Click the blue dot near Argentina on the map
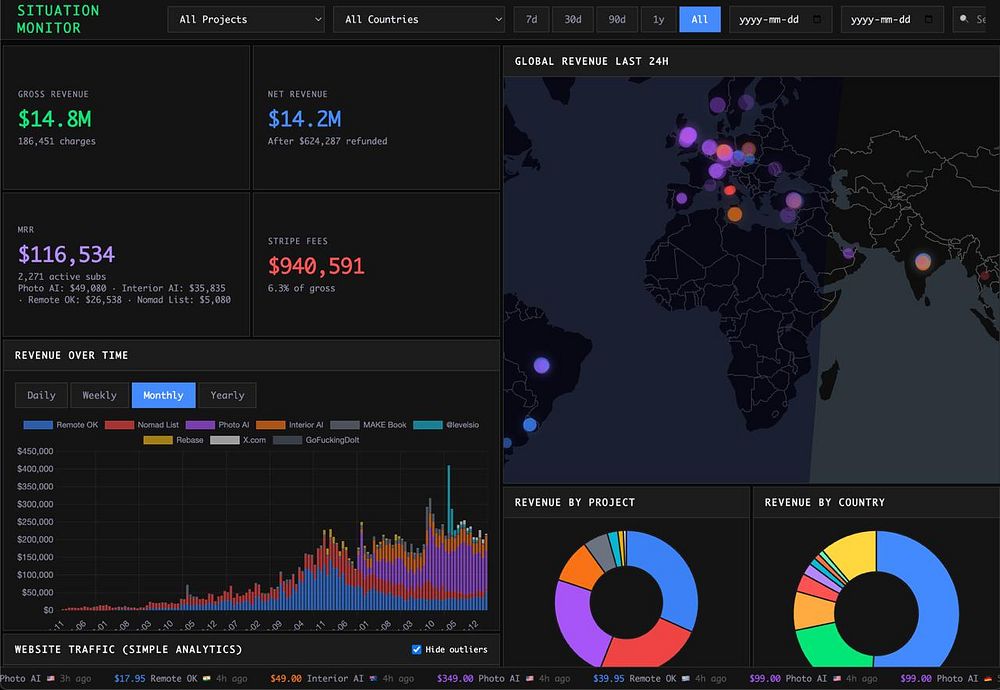This screenshot has height=690, width=1000. 530,424
